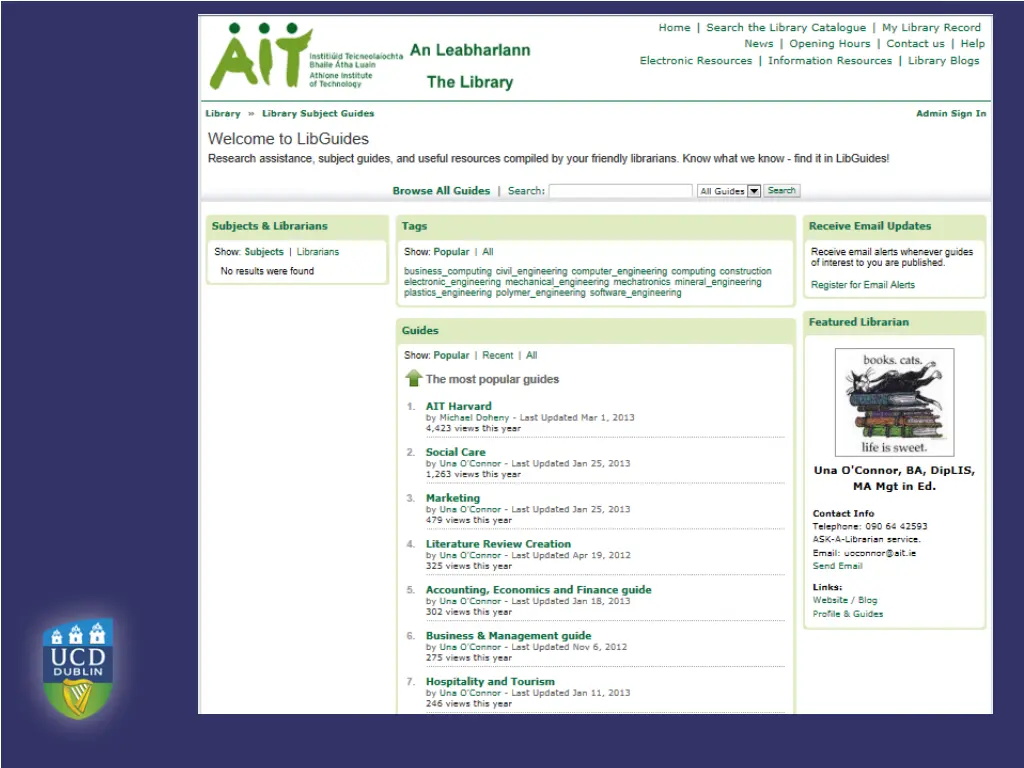Show Subjects in Subjects & Librarians panel

(264, 252)
